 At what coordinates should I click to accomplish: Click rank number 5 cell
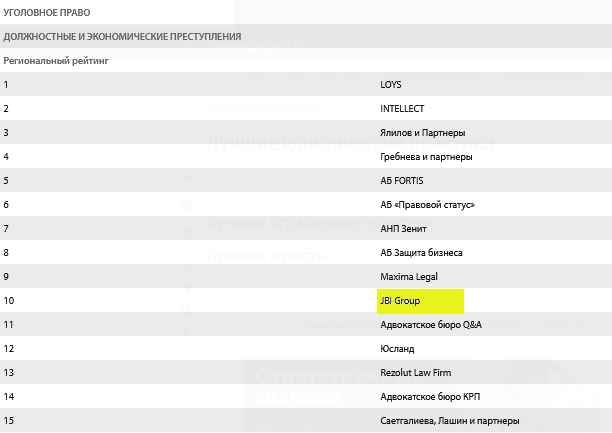(6, 181)
